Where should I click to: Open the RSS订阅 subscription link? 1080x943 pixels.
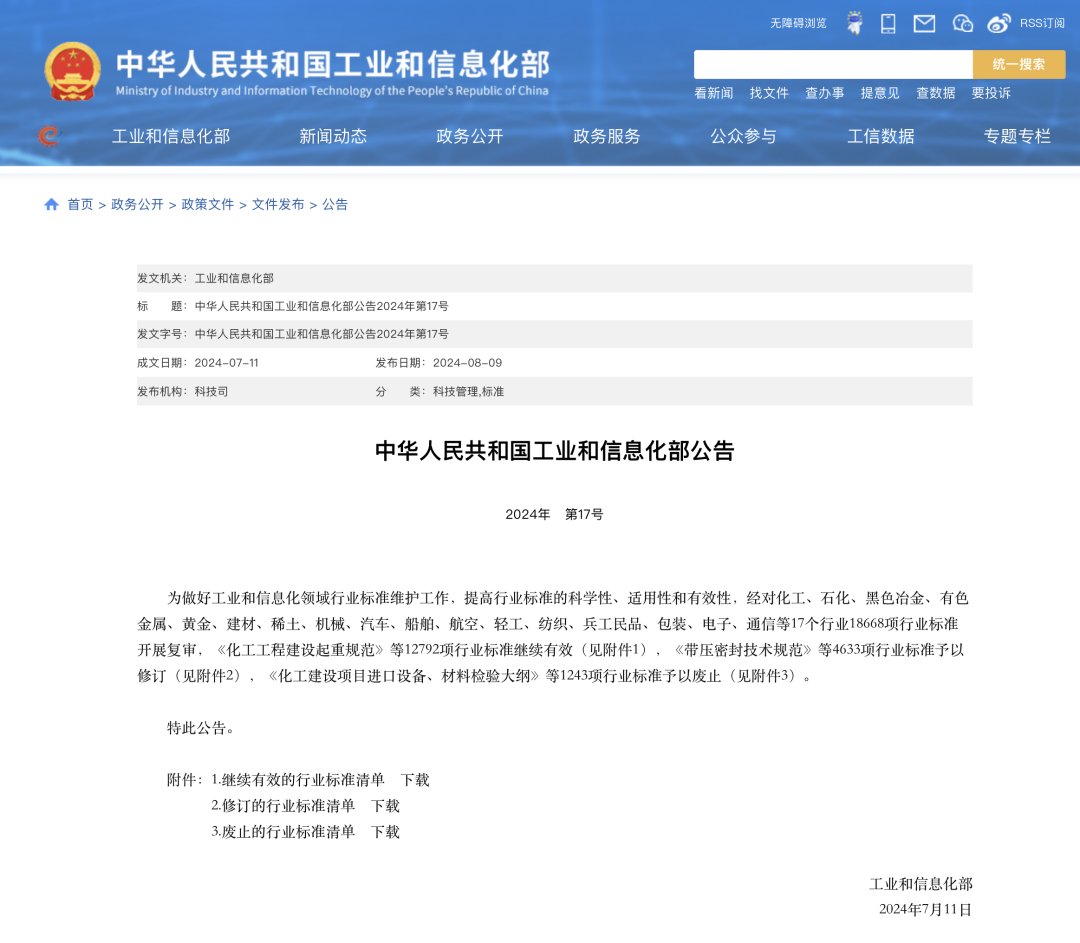click(1040, 23)
